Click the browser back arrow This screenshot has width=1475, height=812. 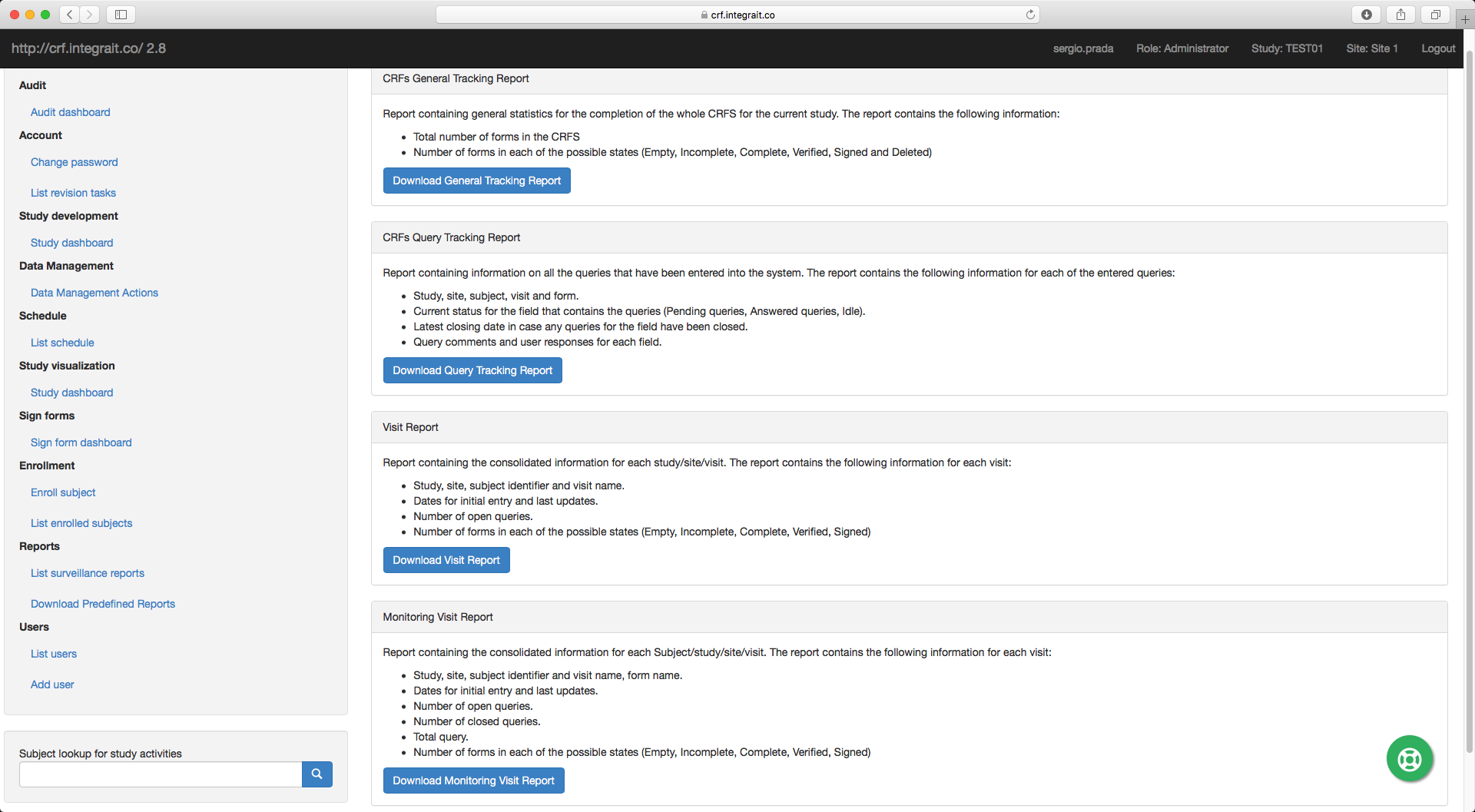tap(68, 14)
